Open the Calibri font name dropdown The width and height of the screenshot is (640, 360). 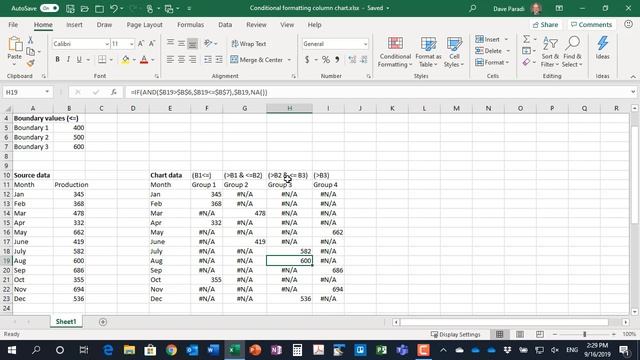click(x=107, y=44)
